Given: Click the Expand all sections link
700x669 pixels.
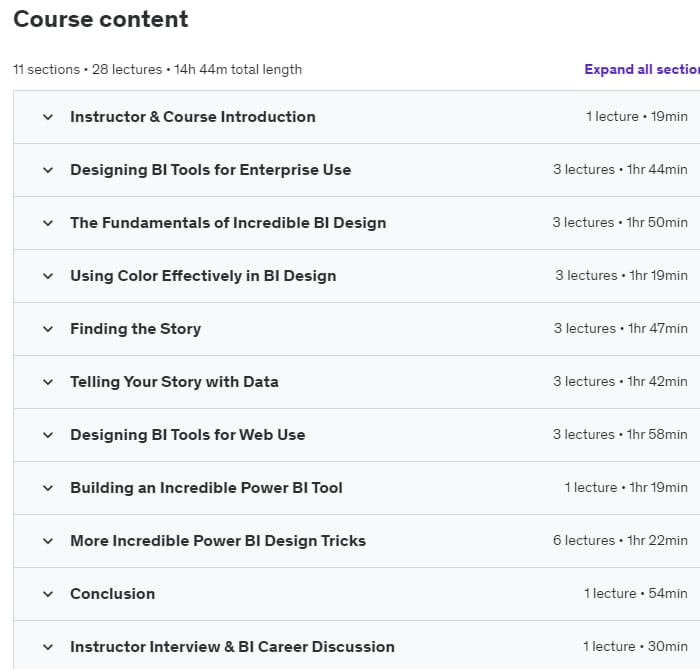Looking at the screenshot, I should 642,69.
